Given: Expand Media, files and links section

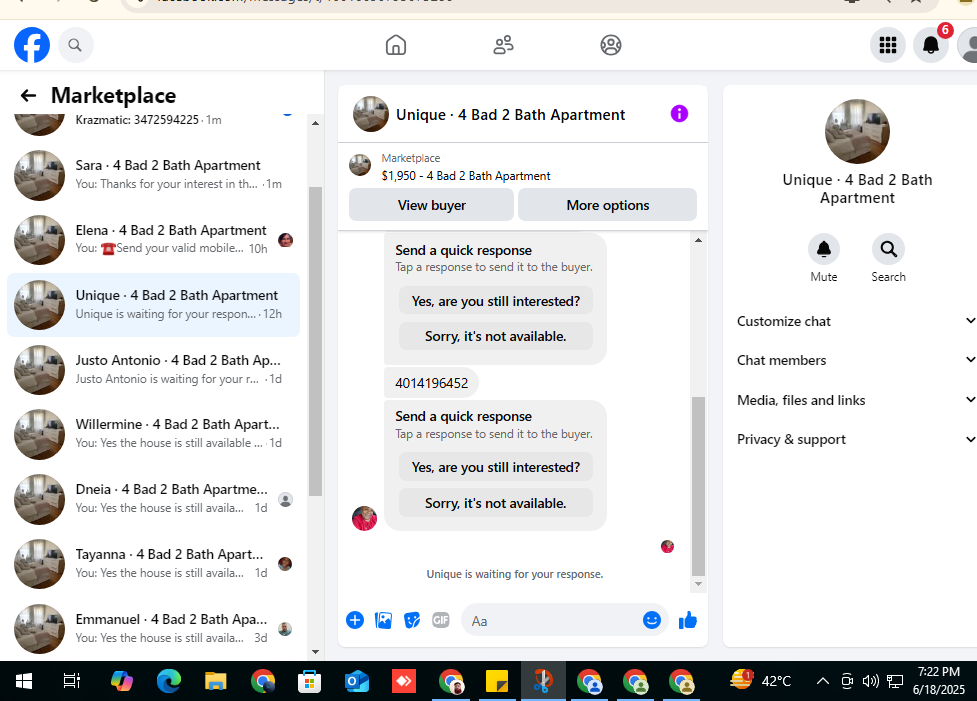Looking at the screenshot, I should 856,400.
